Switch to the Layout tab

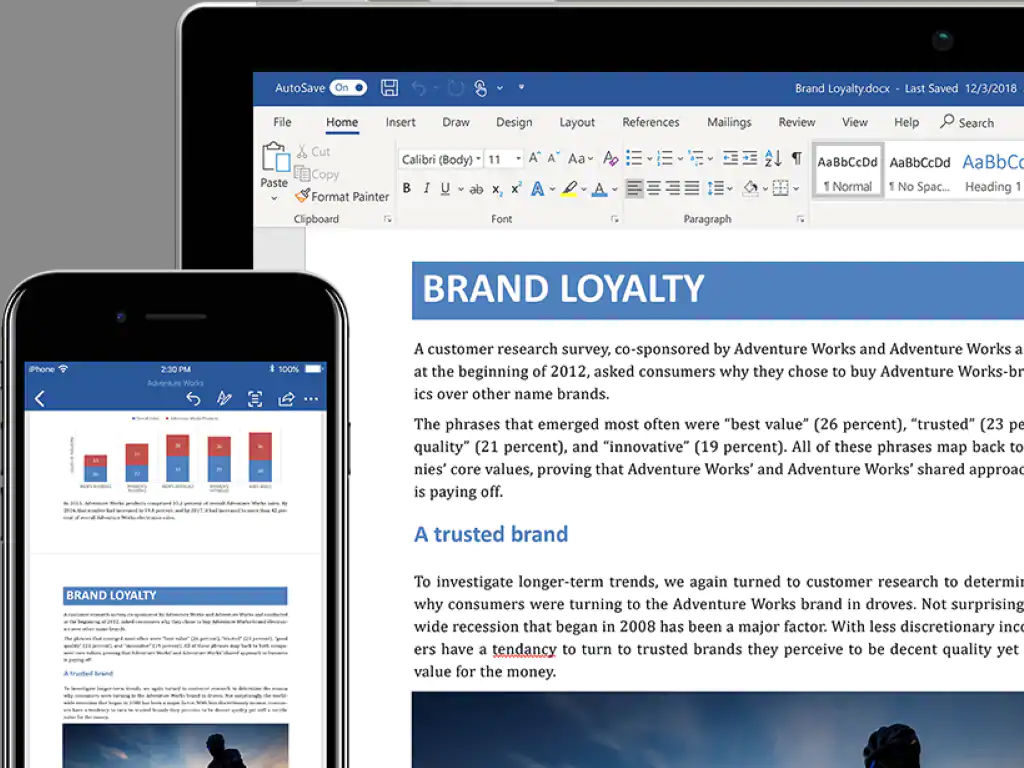pyautogui.click(x=577, y=122)
